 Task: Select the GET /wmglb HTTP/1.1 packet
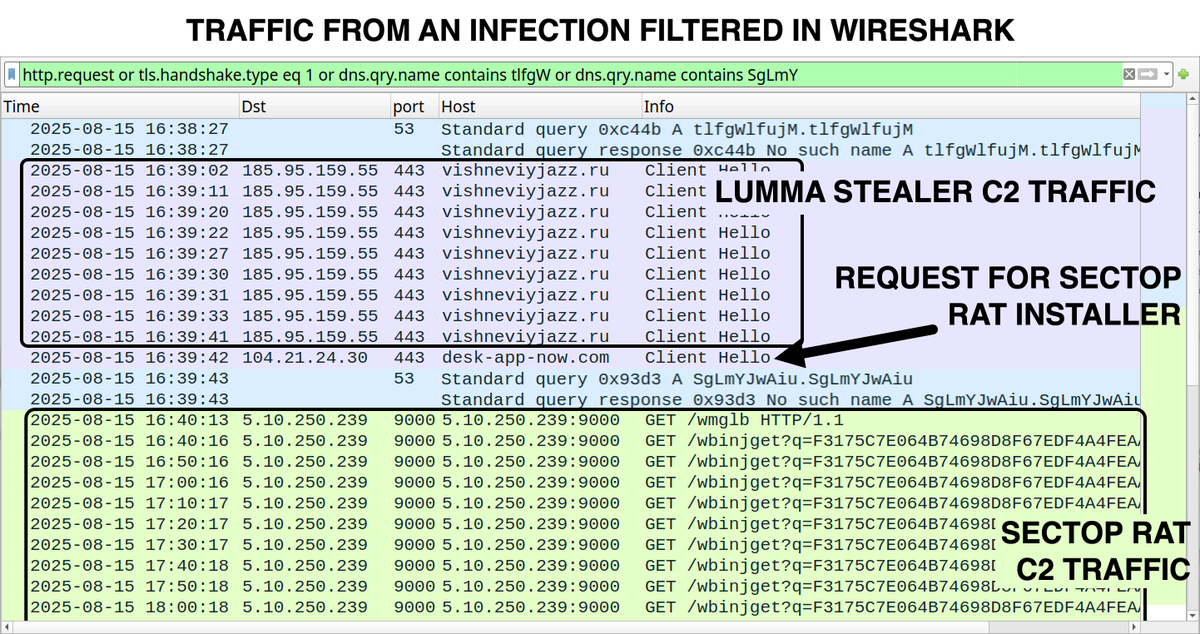tap(570, 420)
